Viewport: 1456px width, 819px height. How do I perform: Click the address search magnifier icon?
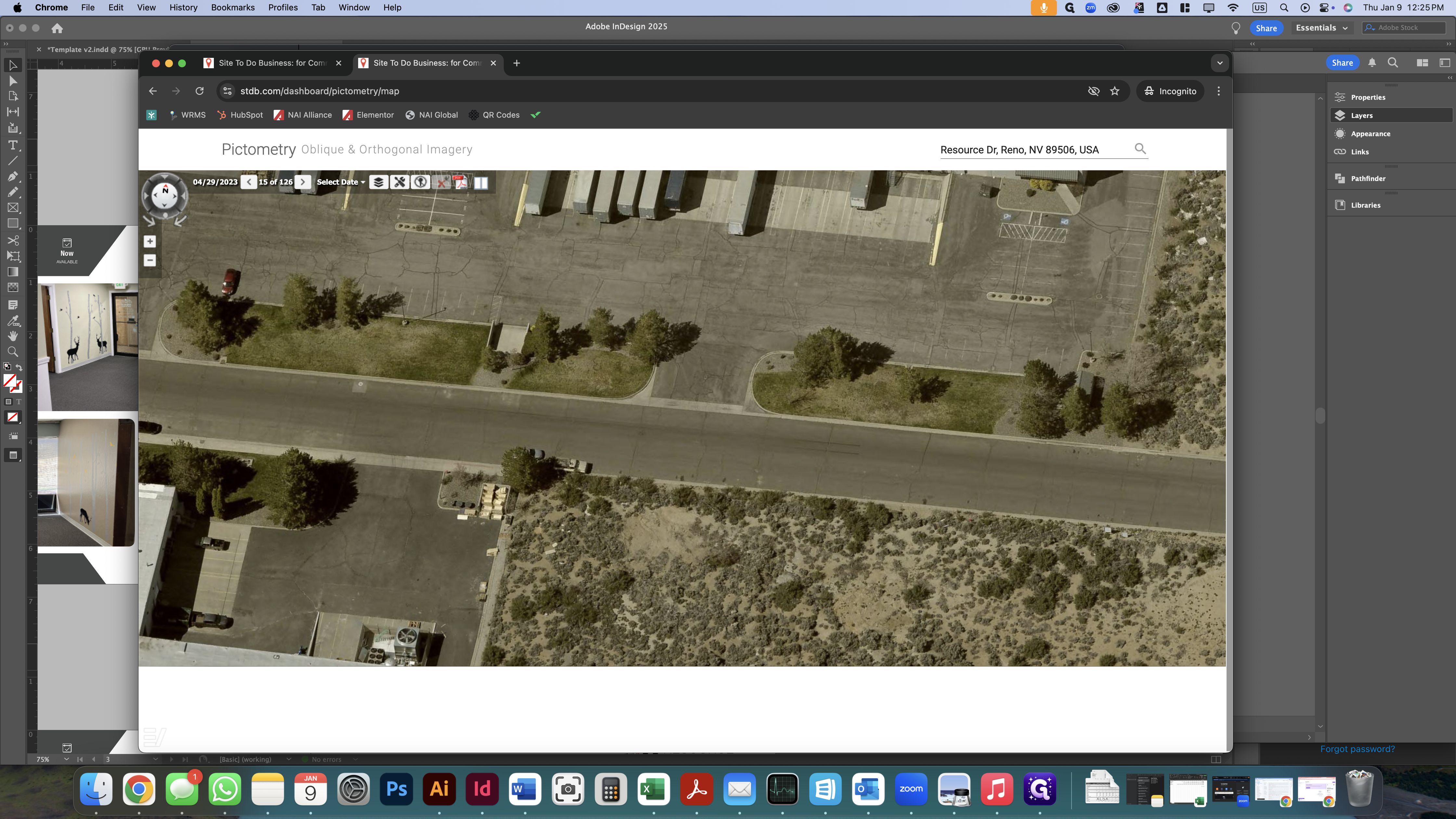coord(1141,149)
